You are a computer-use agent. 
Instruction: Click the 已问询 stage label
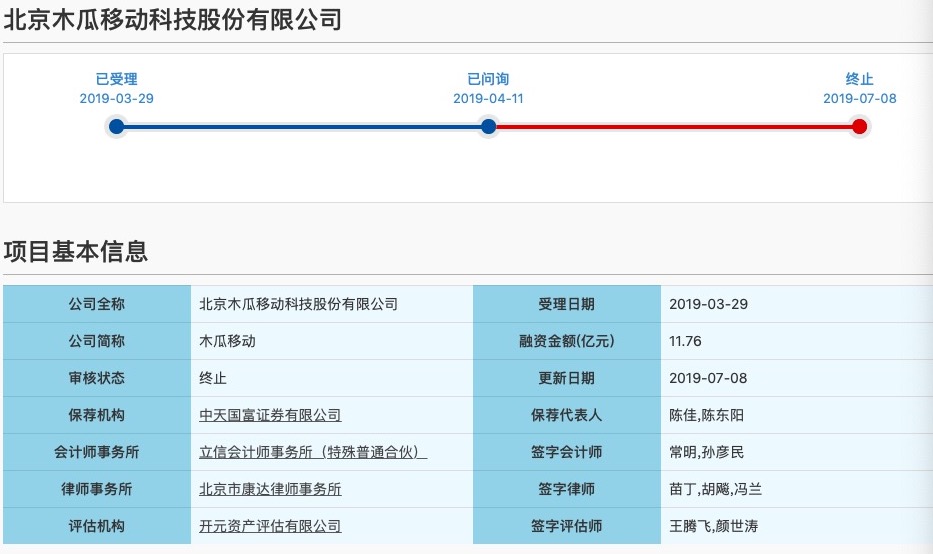pos(489,79)
